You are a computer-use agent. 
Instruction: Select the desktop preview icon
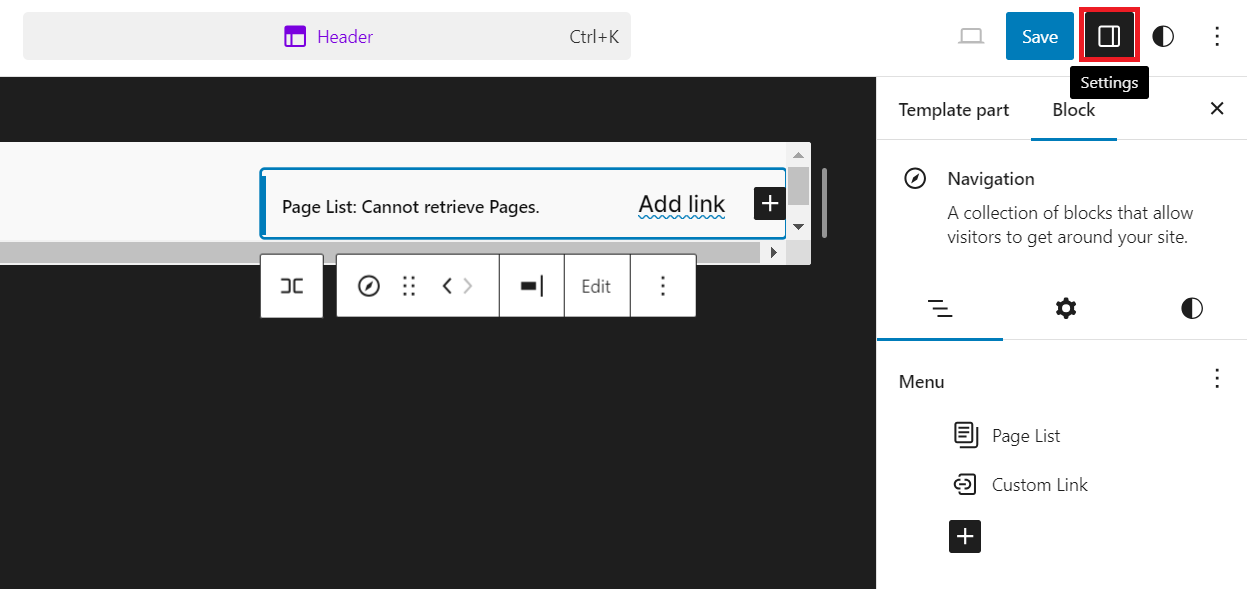970,35
